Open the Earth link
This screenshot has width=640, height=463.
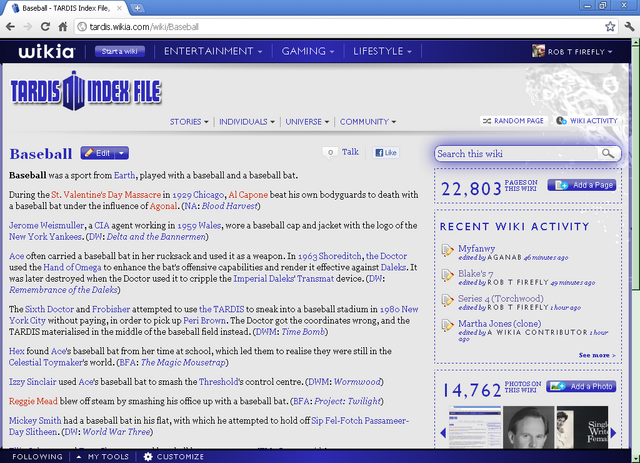124,176
